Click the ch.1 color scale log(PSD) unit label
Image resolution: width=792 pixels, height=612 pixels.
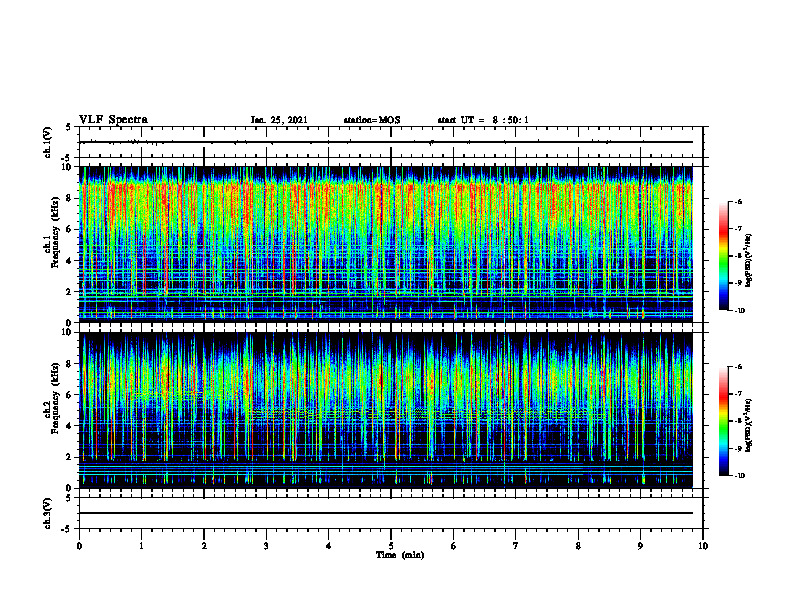(x=749, y=260)
